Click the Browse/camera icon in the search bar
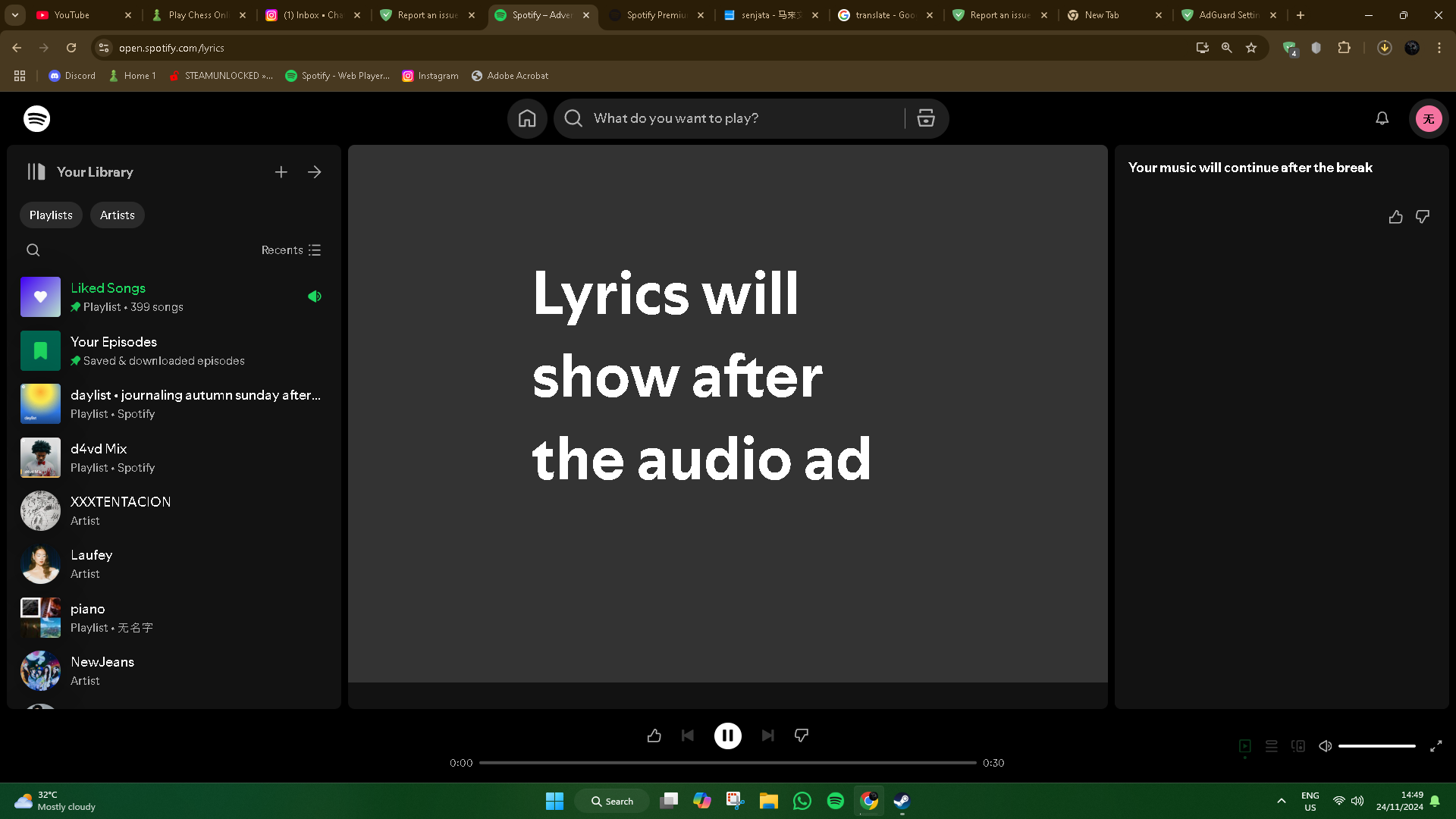The width and height of the screenshot is (1456, 819). 925,118
